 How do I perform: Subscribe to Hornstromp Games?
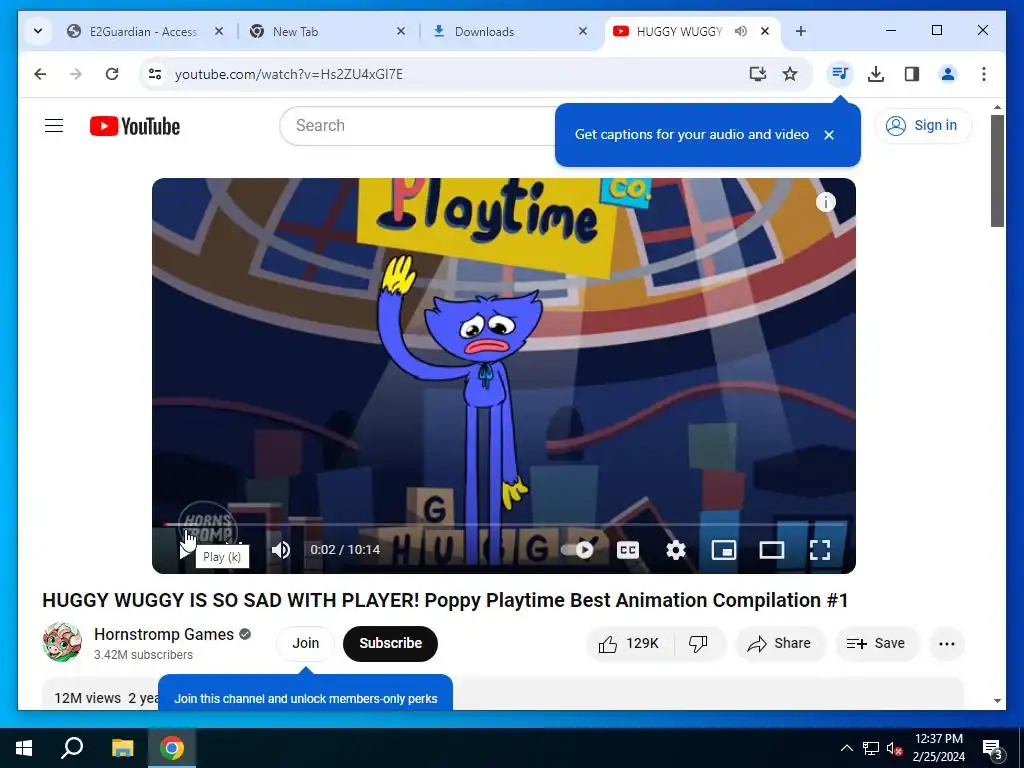coord(390,643)
